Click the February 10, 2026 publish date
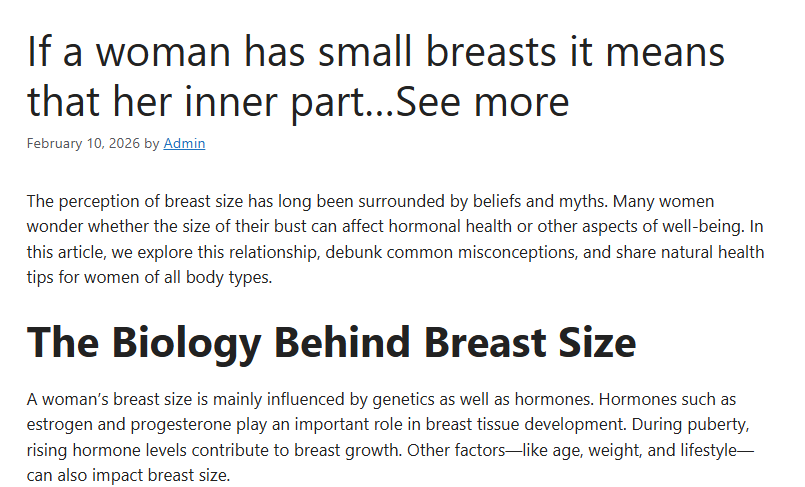 coord(83,143)
